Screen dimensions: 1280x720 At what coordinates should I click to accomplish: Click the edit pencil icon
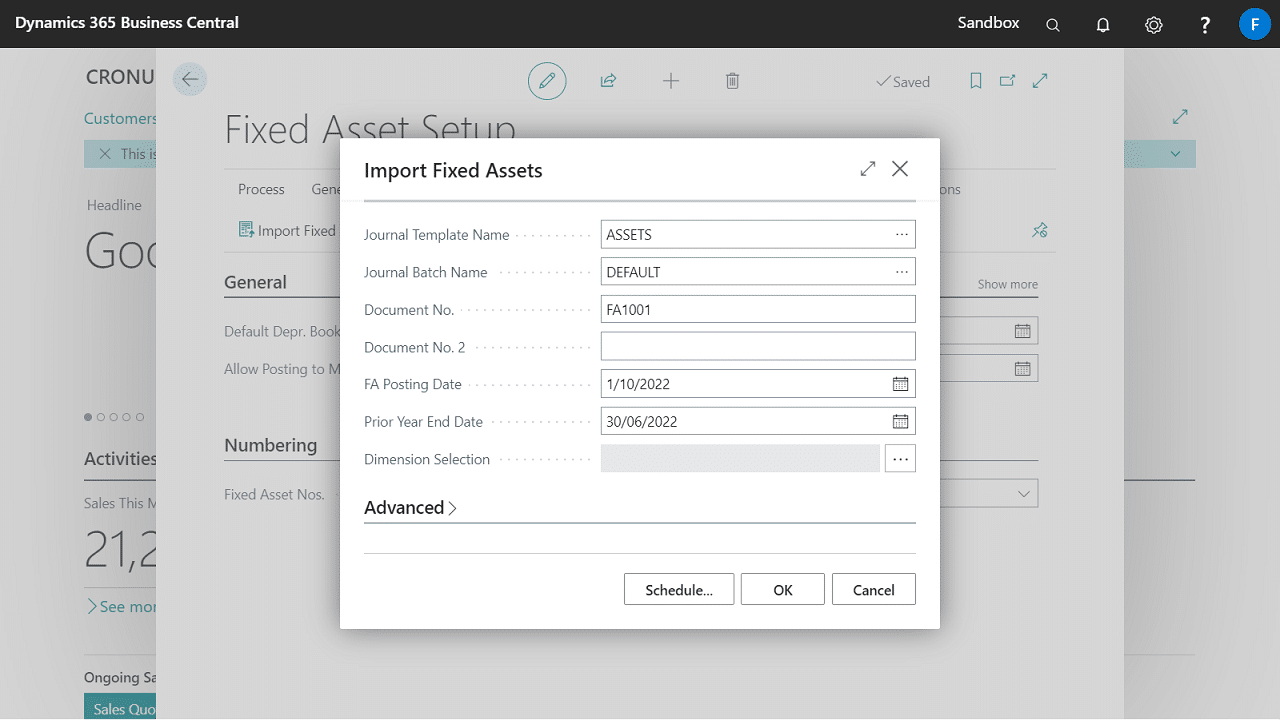tap(547, 81)
